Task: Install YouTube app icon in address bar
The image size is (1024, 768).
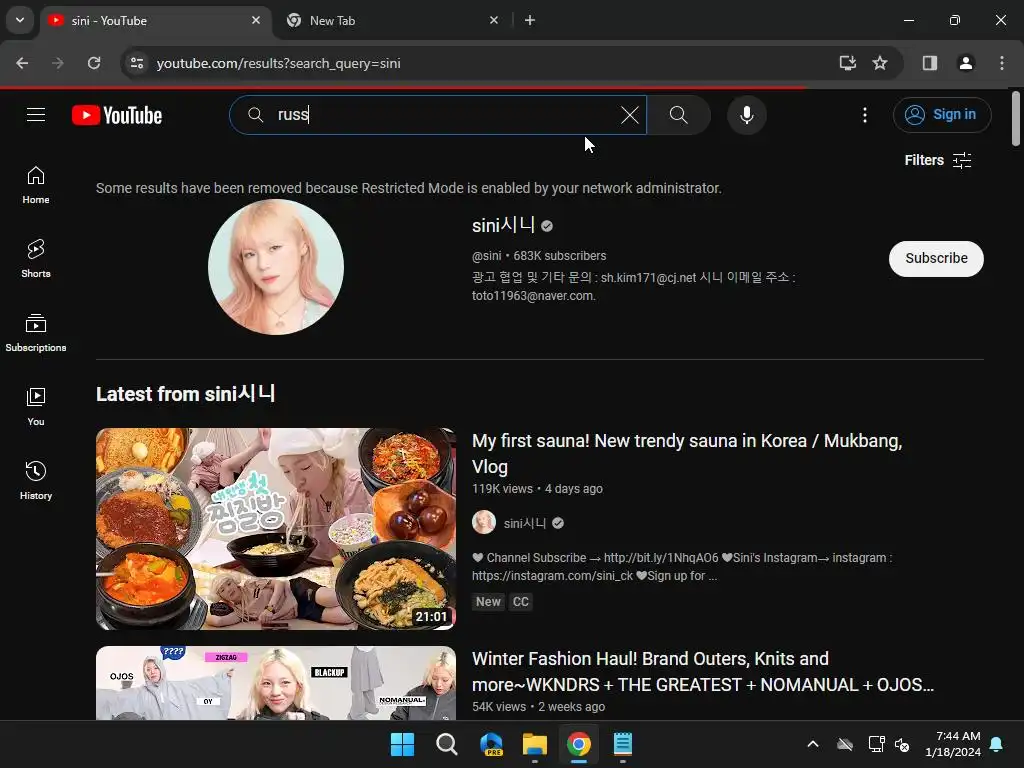Action: tap(848, 63)
